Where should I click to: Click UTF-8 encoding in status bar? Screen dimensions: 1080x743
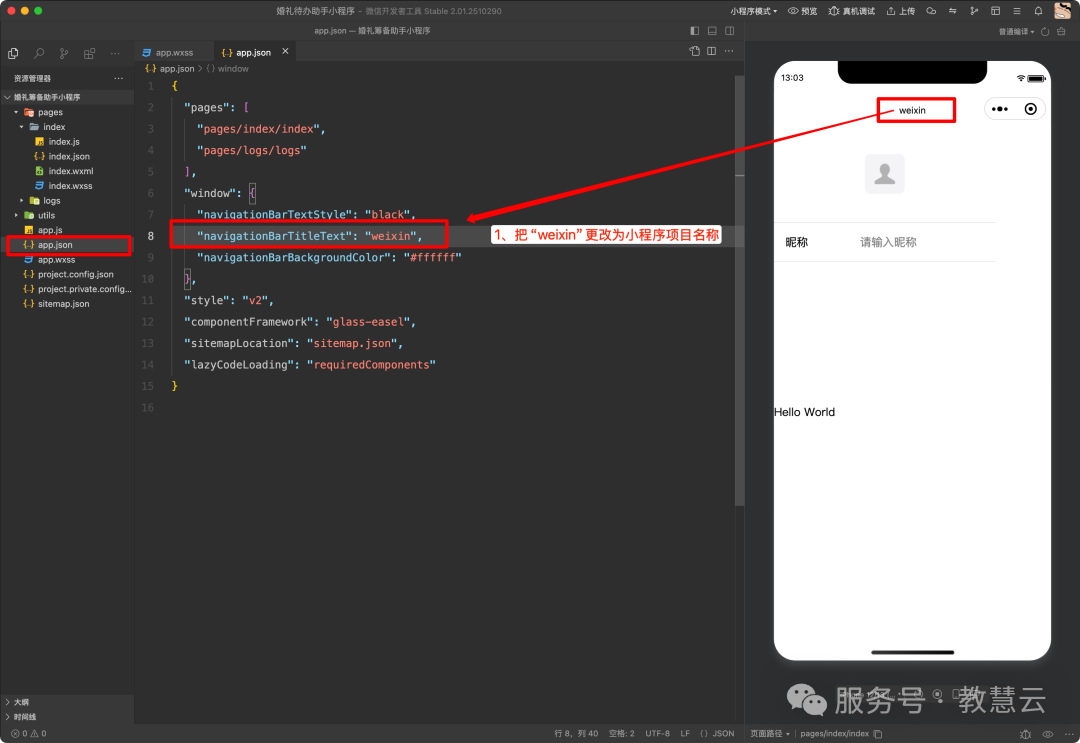[x=657, y=733]
